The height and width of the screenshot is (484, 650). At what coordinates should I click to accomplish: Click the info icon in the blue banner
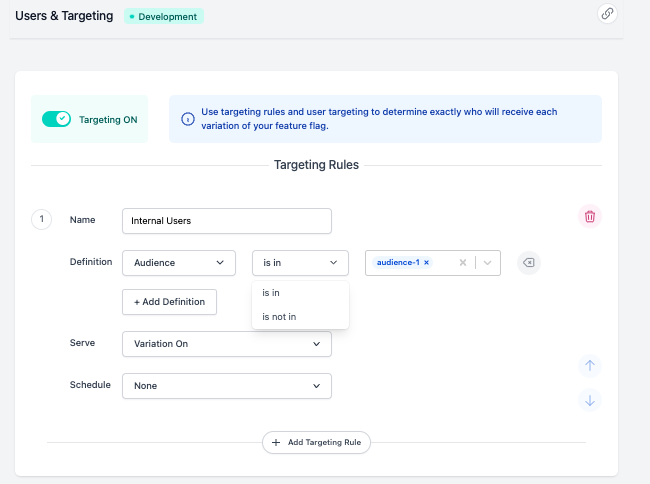(x=187, y=119)
